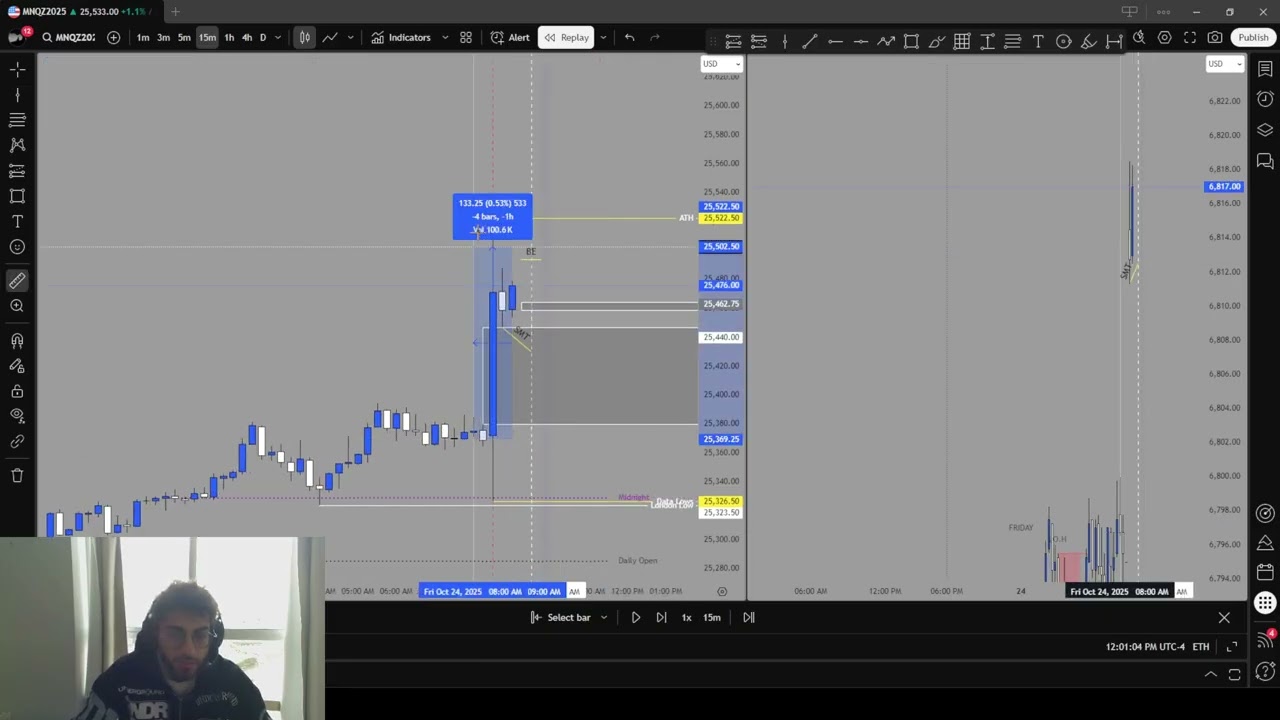Viewport: 1280px width, 720px height.
Task: Open the MNQZ symbol search
Action: point(68,37)
